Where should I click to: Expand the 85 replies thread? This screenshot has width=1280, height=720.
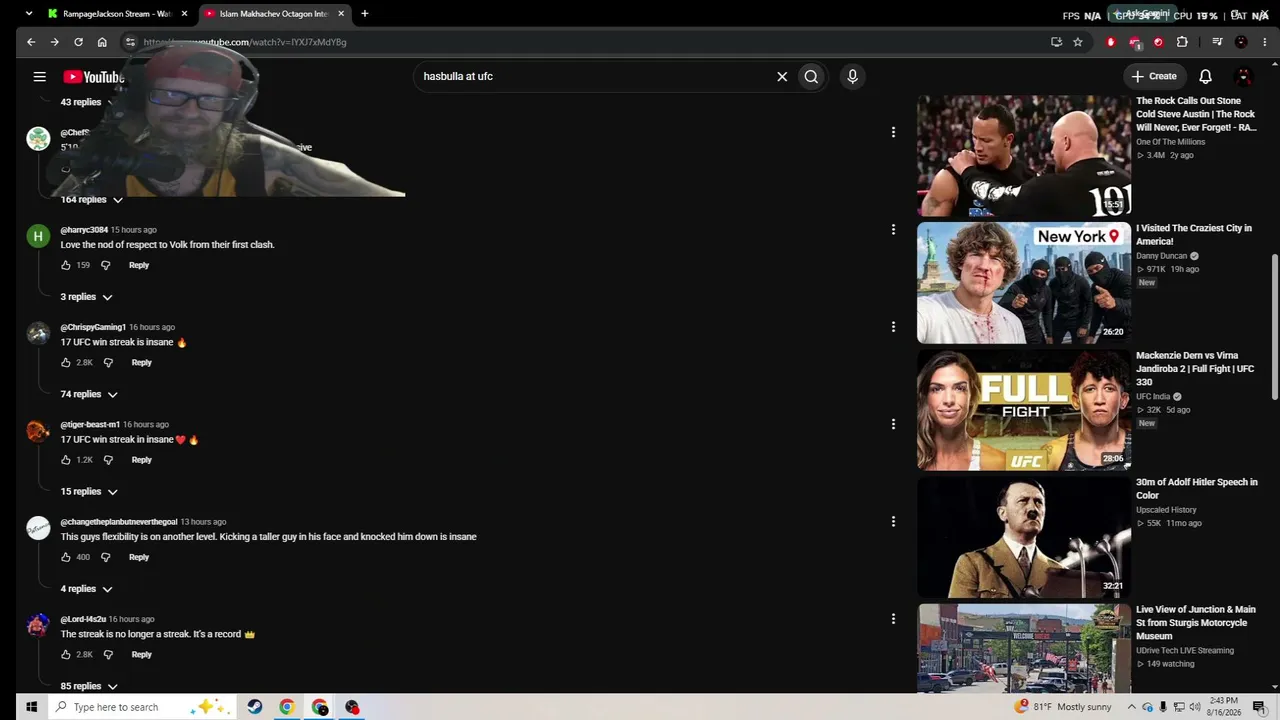click(x=89, y=686)
